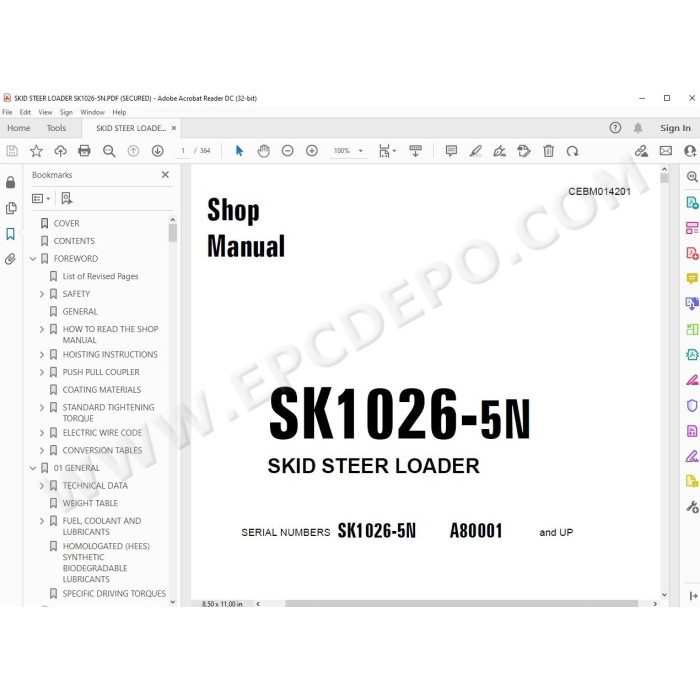Select the arrow selection tool
This screenshot has height=700, width=700.
[239, 151]
